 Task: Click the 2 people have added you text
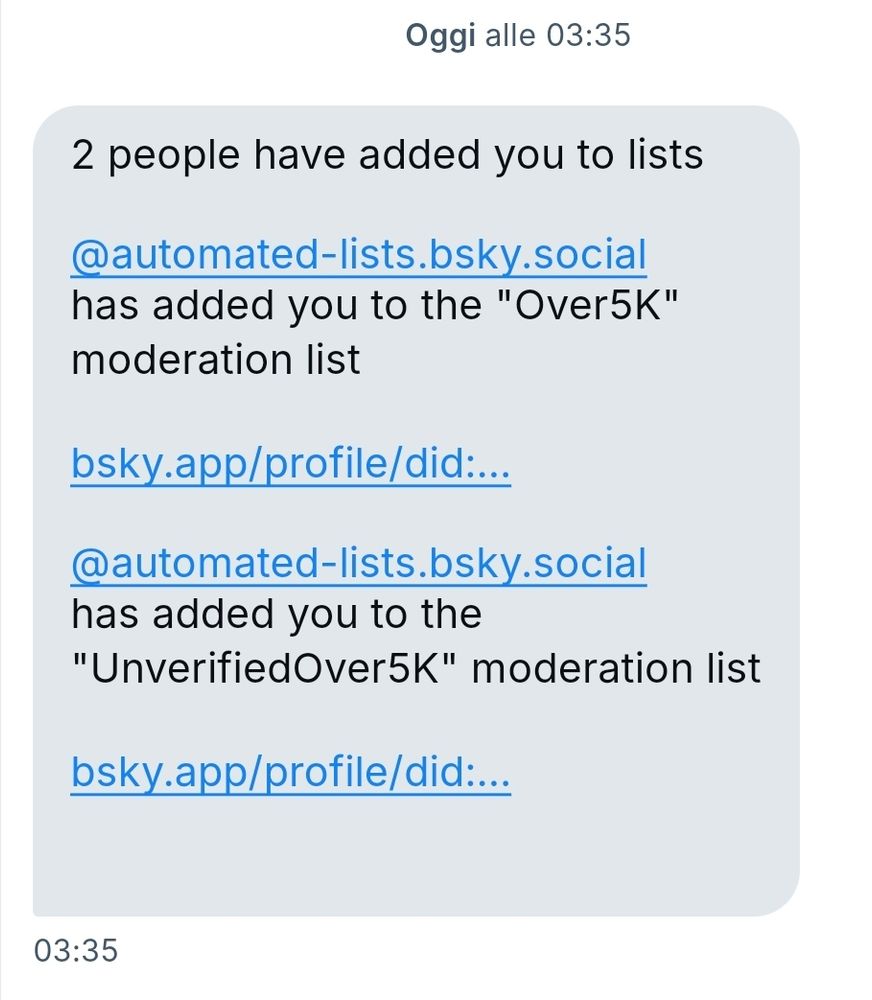[385, 154]
